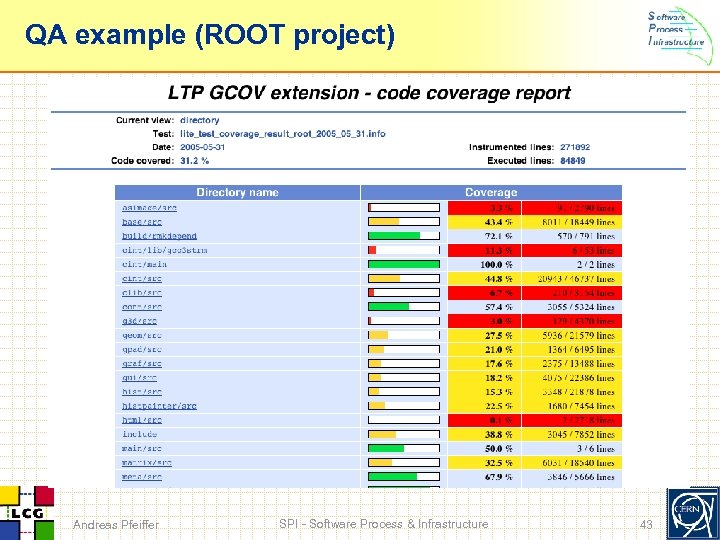This screenshot has width=720, height=540.
Task: Click the cont/src green coverage bar
Action: tap(404, 307)
